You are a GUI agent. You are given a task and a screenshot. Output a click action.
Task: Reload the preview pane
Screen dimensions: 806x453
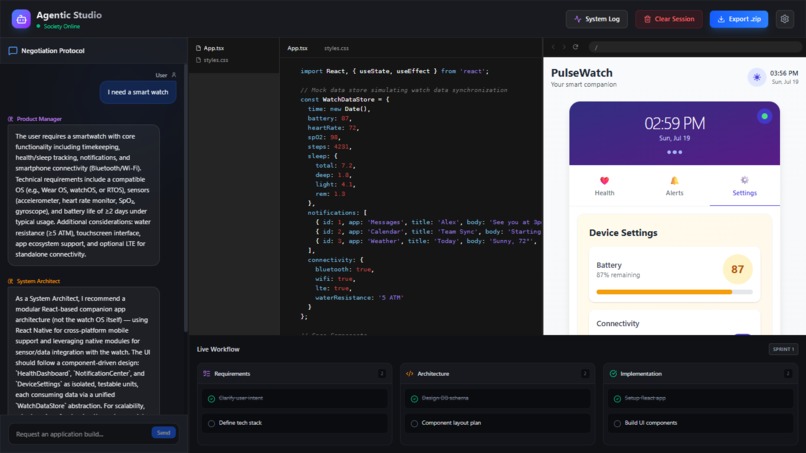[575, 47]
